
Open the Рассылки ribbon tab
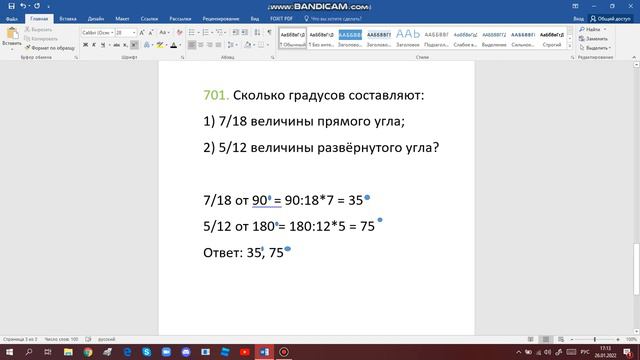pos(180,19)
